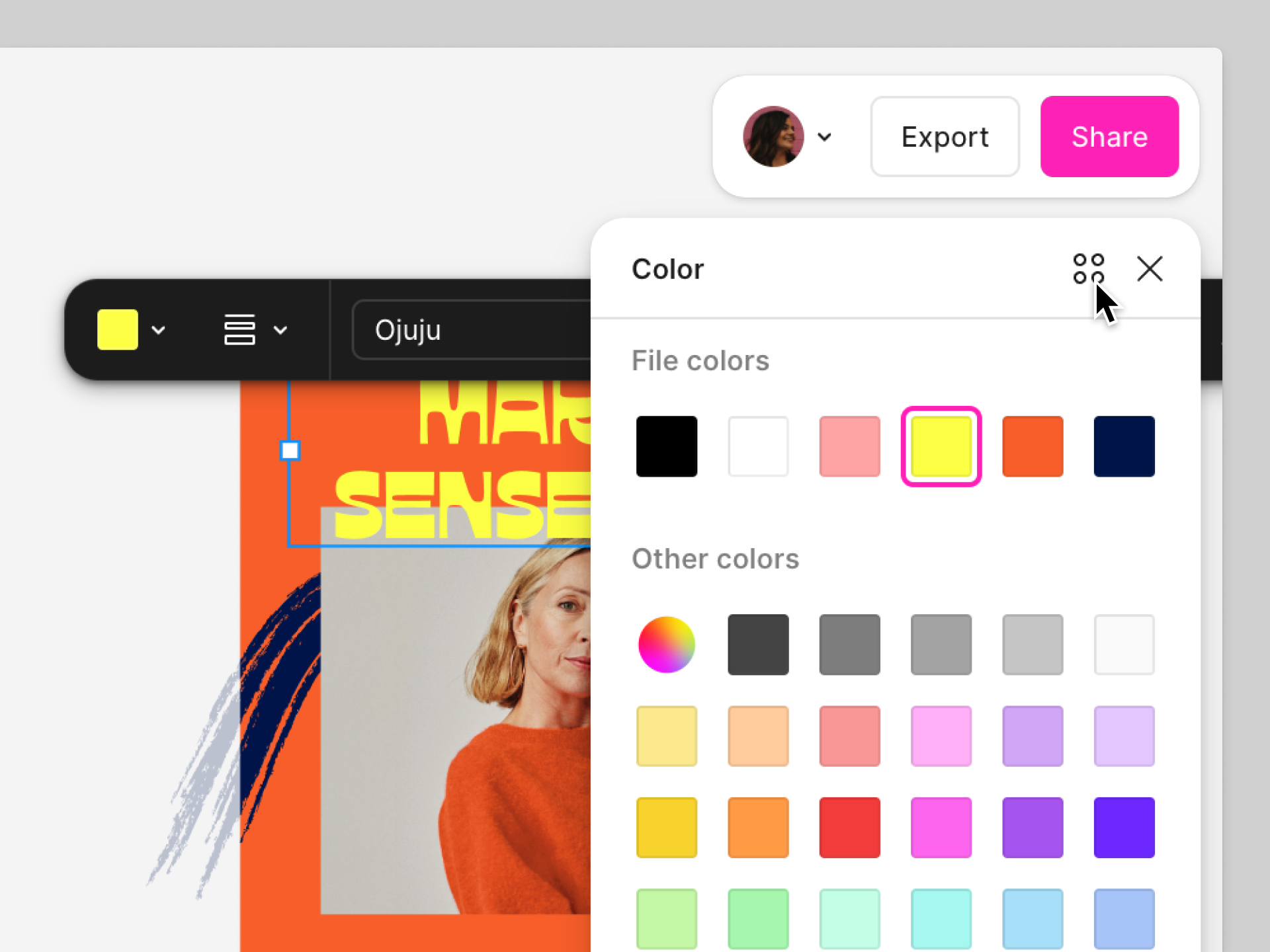Pick the off-white swatch in grays row

coord(1124,645)
